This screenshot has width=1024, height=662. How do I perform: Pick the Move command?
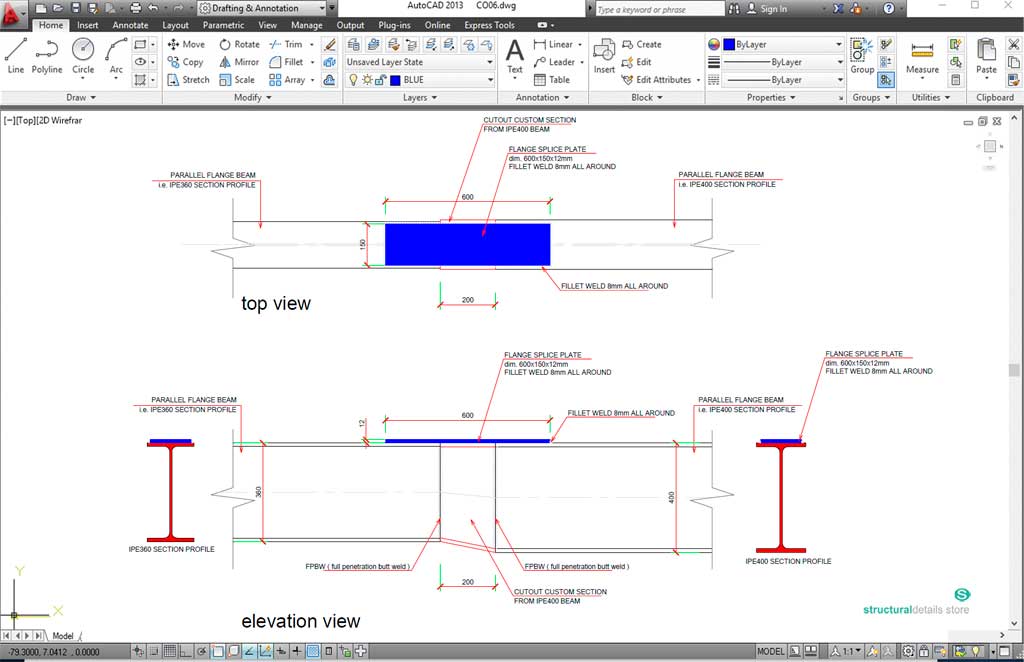(186, 44)
